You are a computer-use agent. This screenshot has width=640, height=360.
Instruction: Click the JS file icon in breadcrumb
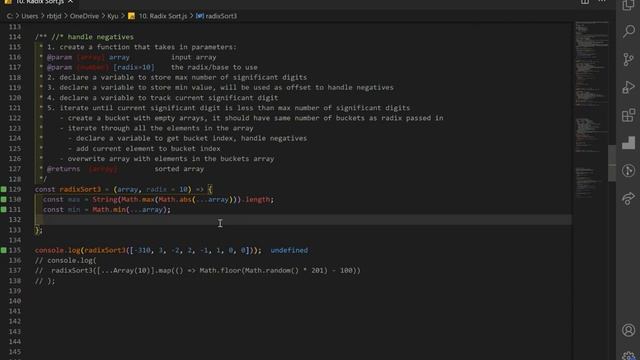click(131, 16)
